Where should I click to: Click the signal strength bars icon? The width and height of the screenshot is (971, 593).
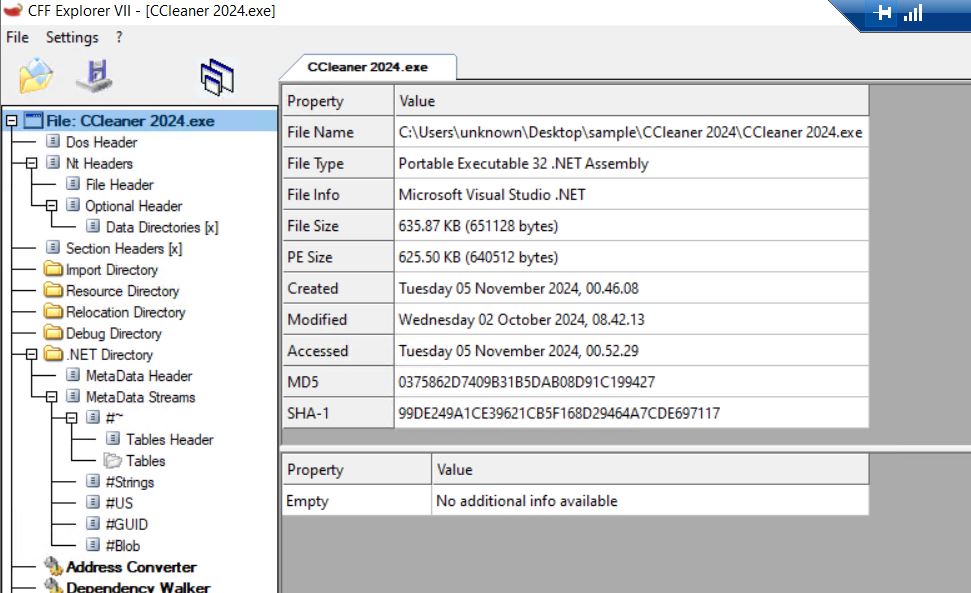913,12
